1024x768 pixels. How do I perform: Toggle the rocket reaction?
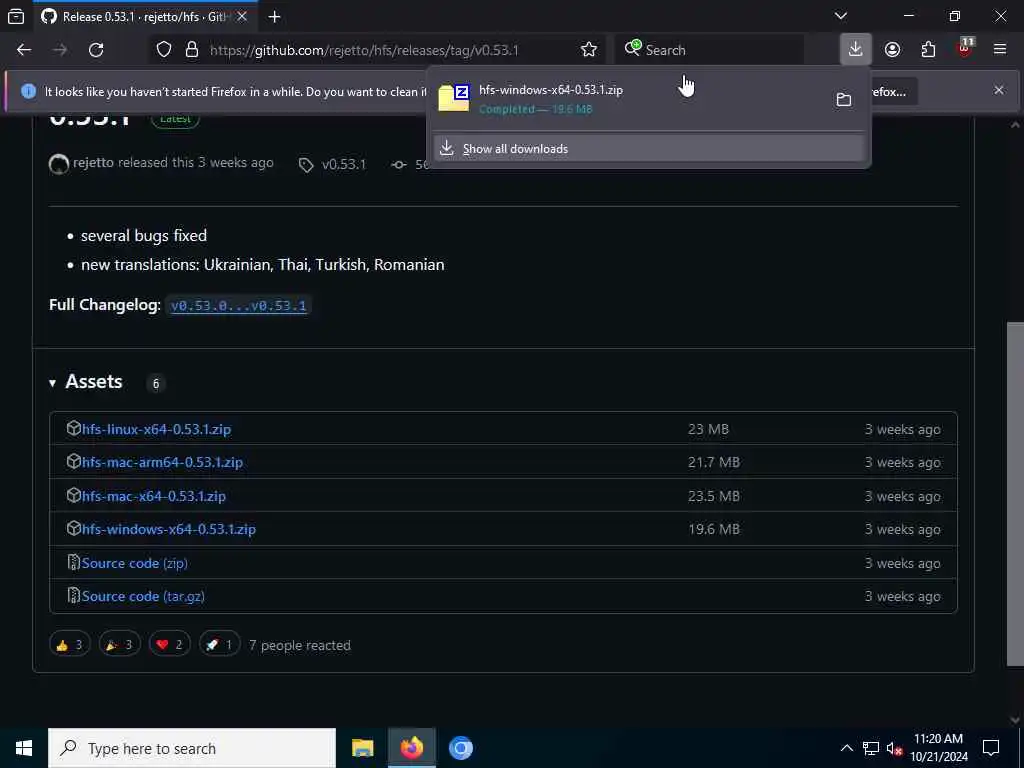tap(219, 645)
